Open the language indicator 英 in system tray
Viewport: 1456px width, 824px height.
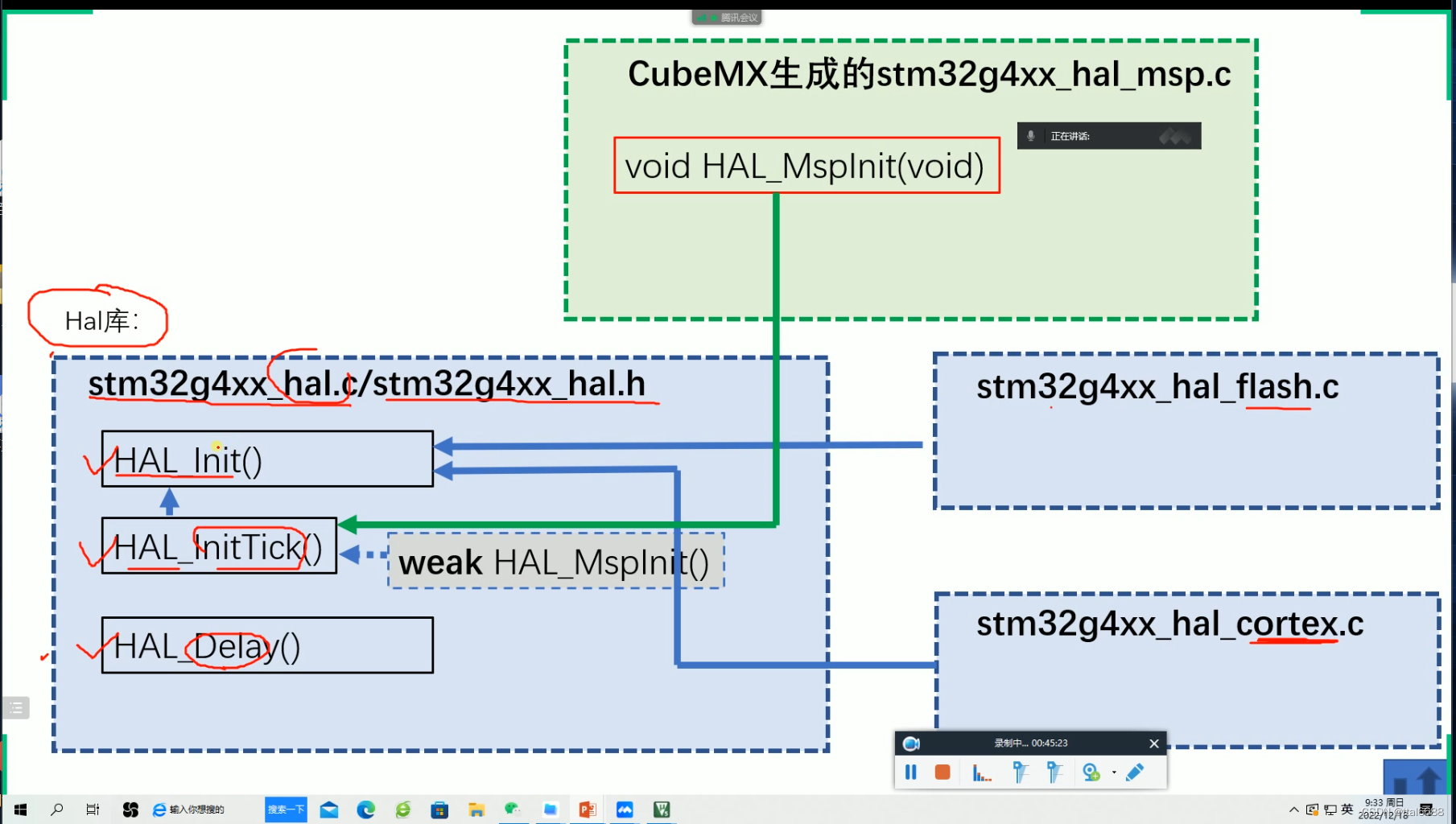point(1347,809)
